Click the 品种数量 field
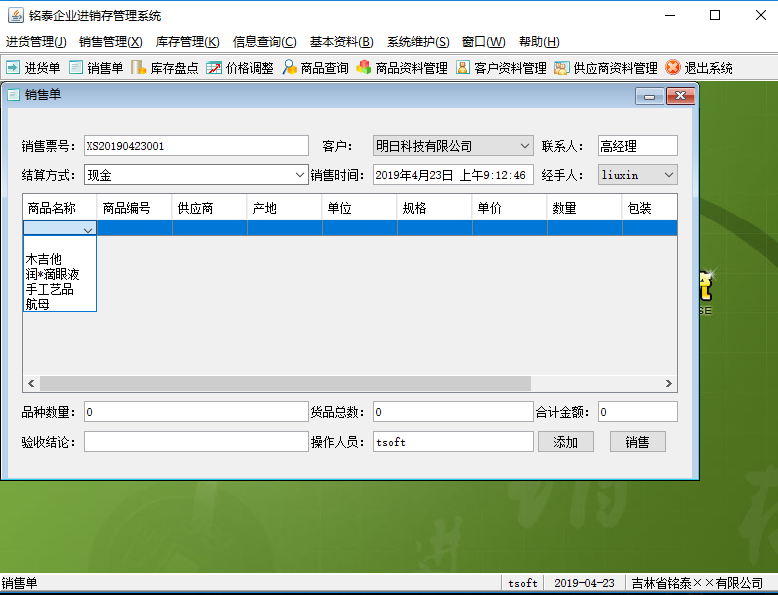778x595 pixels. coord(196,412)
